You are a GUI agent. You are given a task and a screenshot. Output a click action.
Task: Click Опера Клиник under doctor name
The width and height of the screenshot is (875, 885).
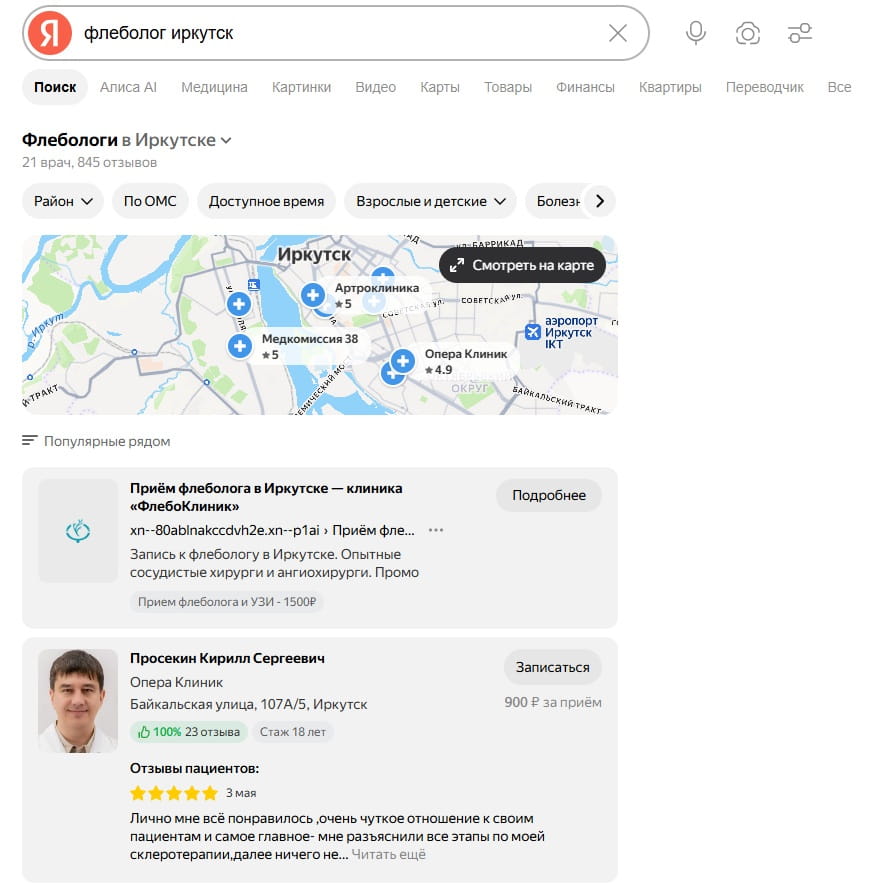[176, 682]
